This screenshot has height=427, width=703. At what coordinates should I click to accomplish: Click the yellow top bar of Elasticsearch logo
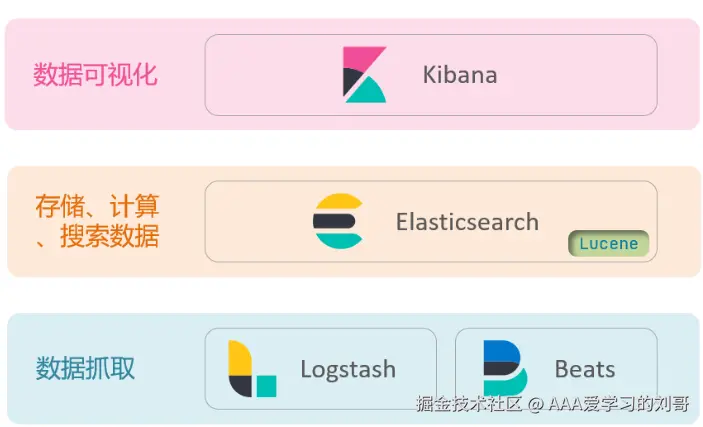click(x=338, y=201)
